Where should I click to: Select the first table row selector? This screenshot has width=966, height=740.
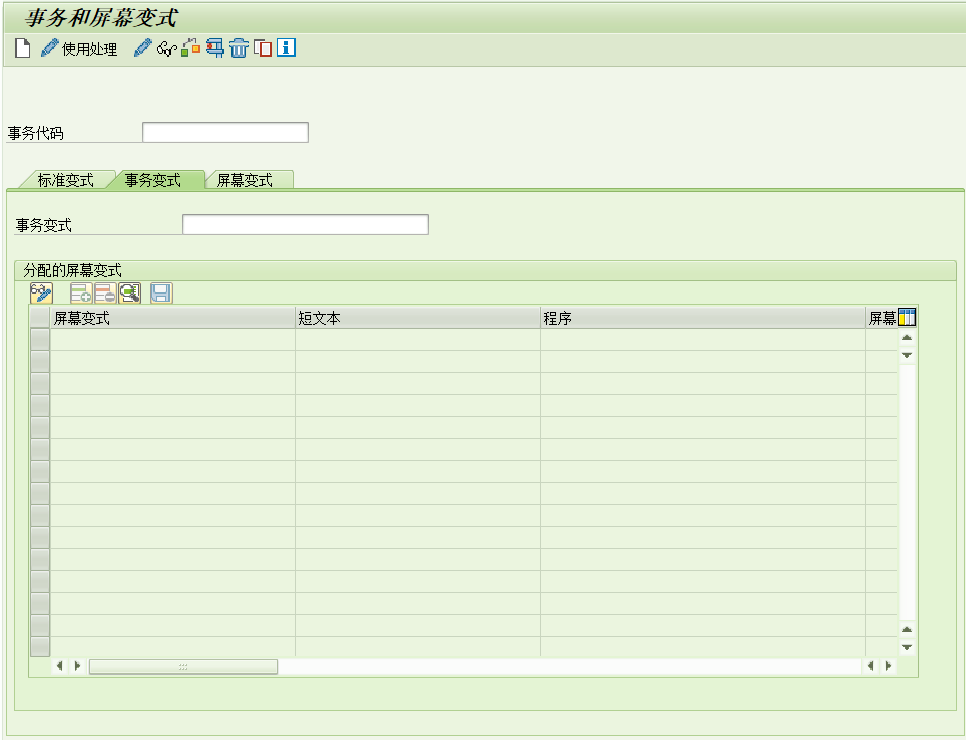pos(40,340)
